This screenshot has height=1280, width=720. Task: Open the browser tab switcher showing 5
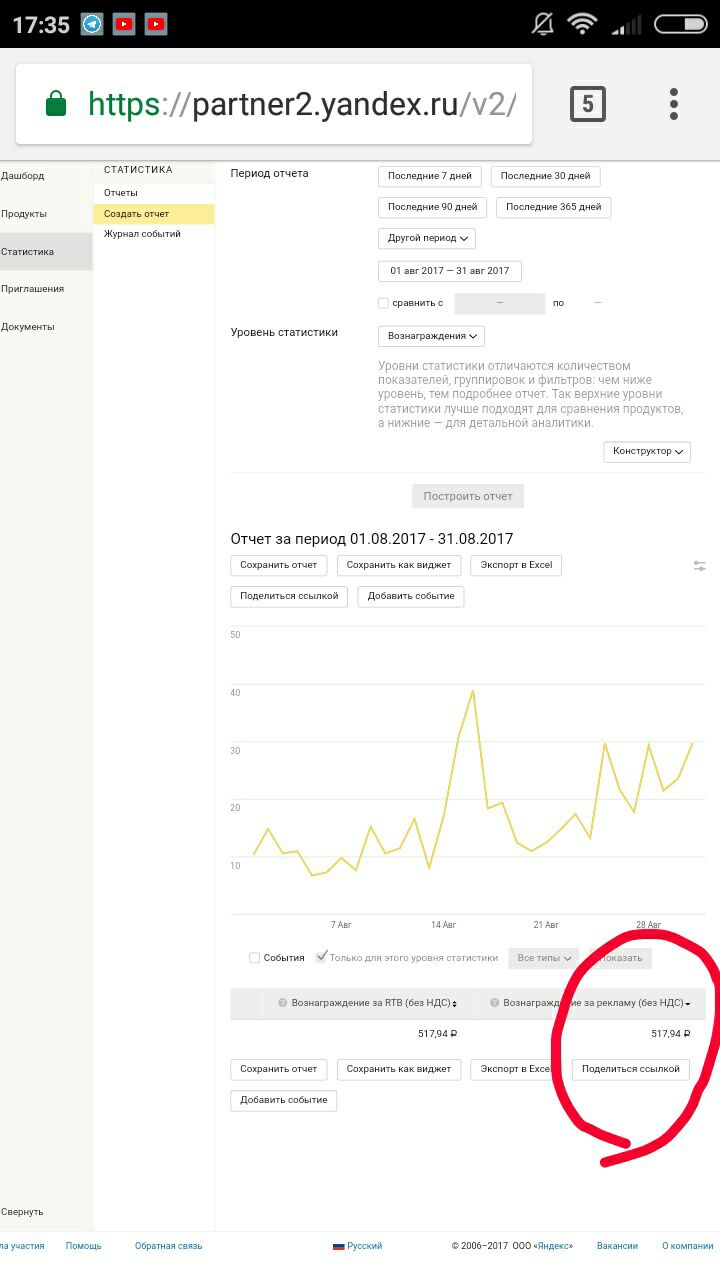coord(587,104)
